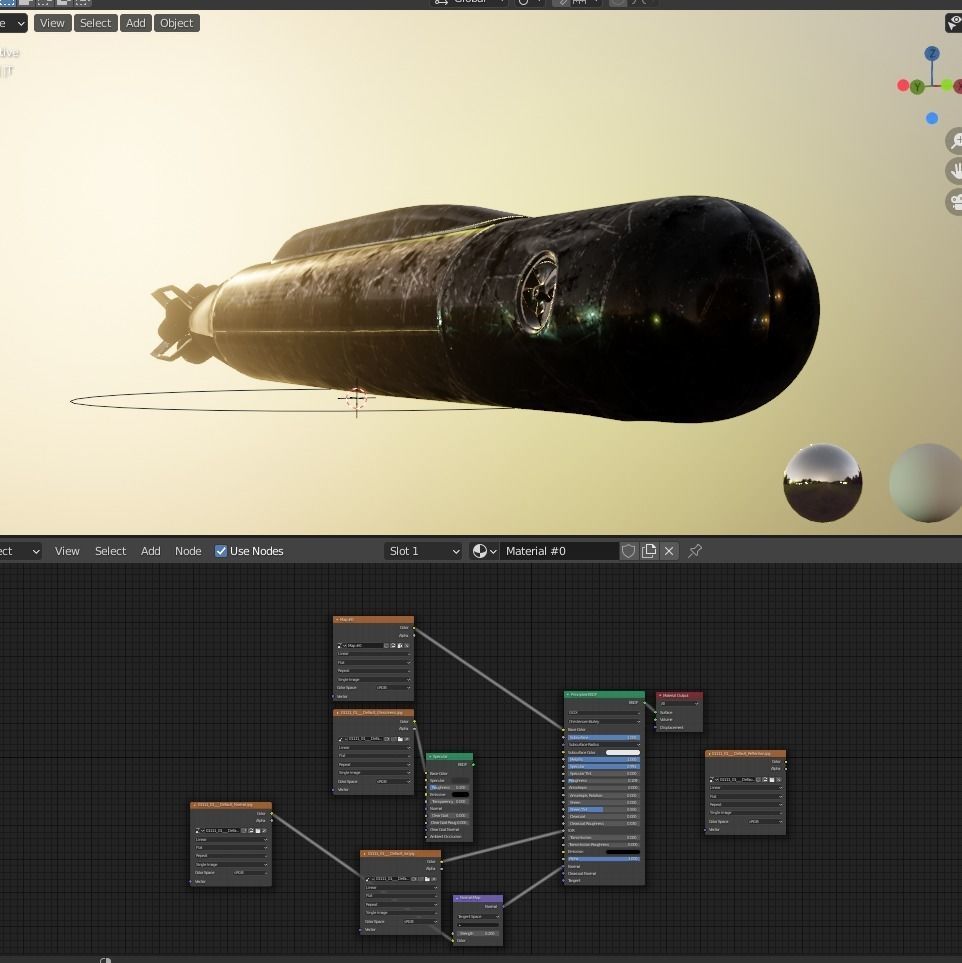Open the 3D viewport Select menu
Viewport: 962px width, 963px height.
point(95,23)
